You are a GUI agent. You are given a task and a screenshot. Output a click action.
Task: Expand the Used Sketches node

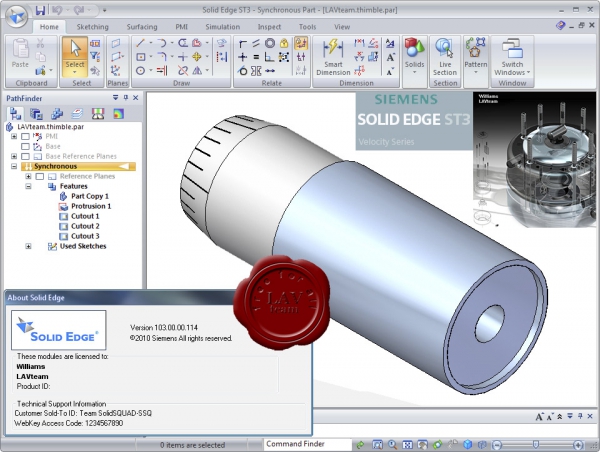(28, 246)
